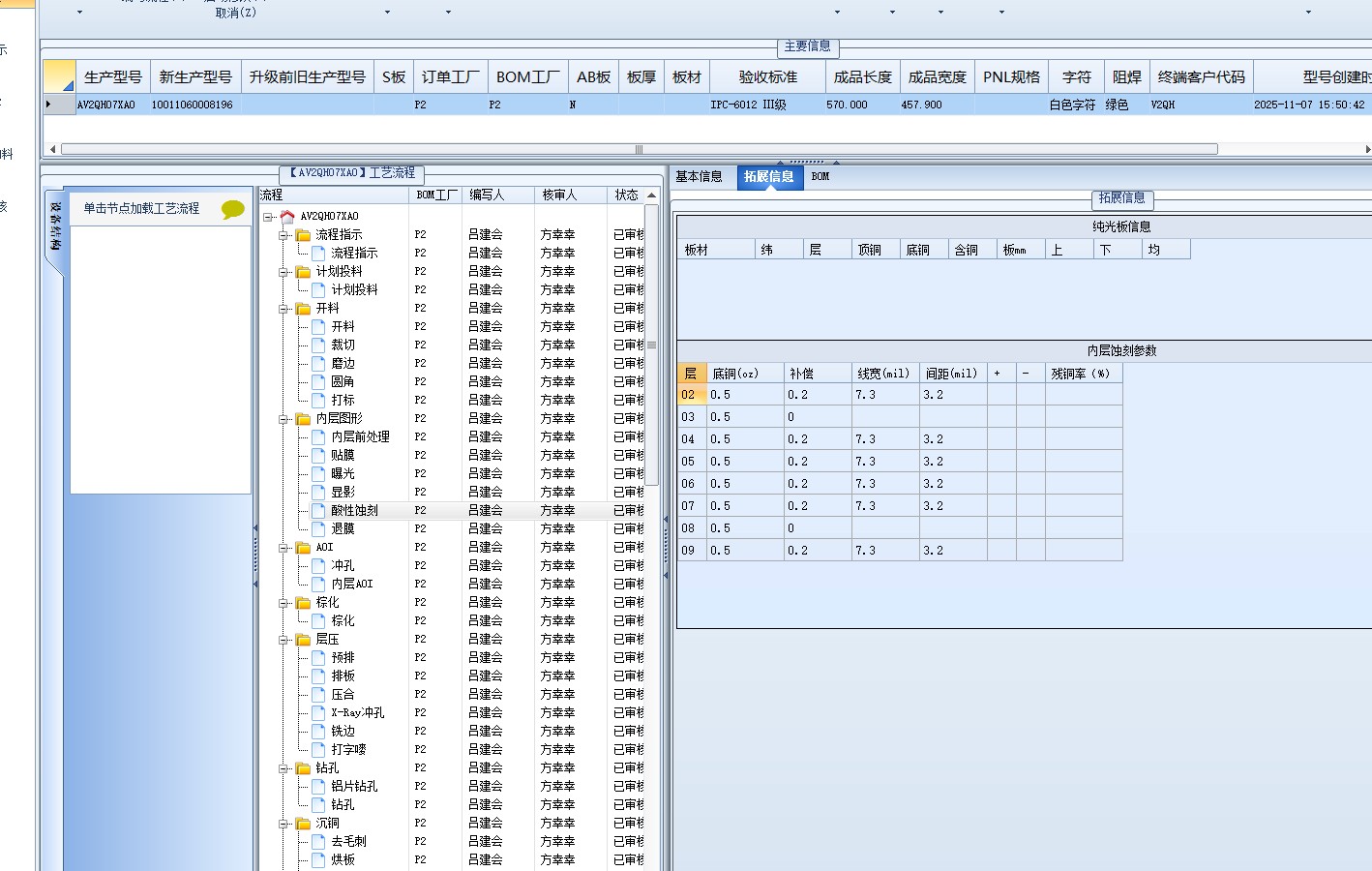Open the 拓展信息 tab
The image size is (1372, 871).
(x=769, y=176)
